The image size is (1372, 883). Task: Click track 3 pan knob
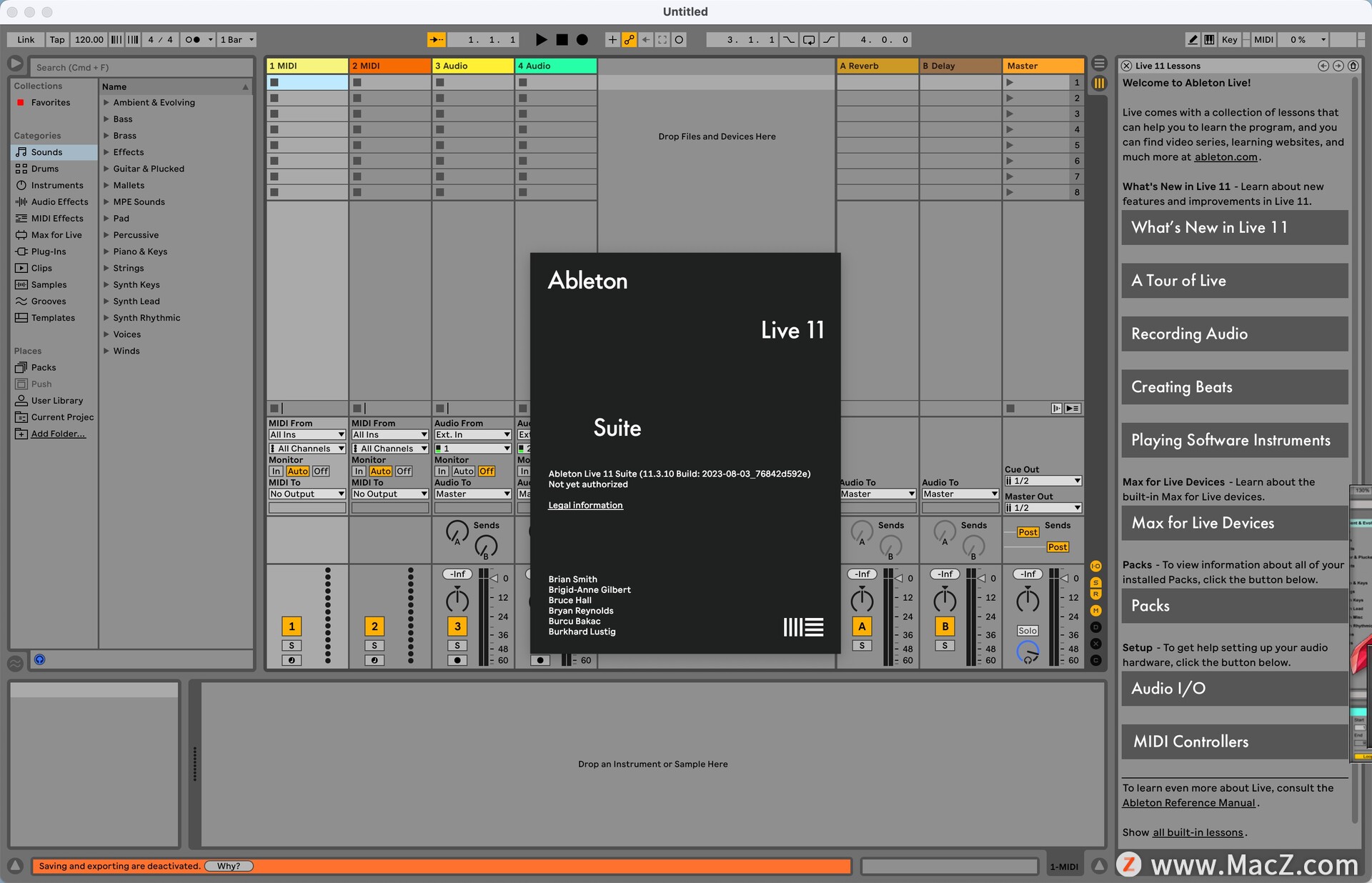pos(457,601)
